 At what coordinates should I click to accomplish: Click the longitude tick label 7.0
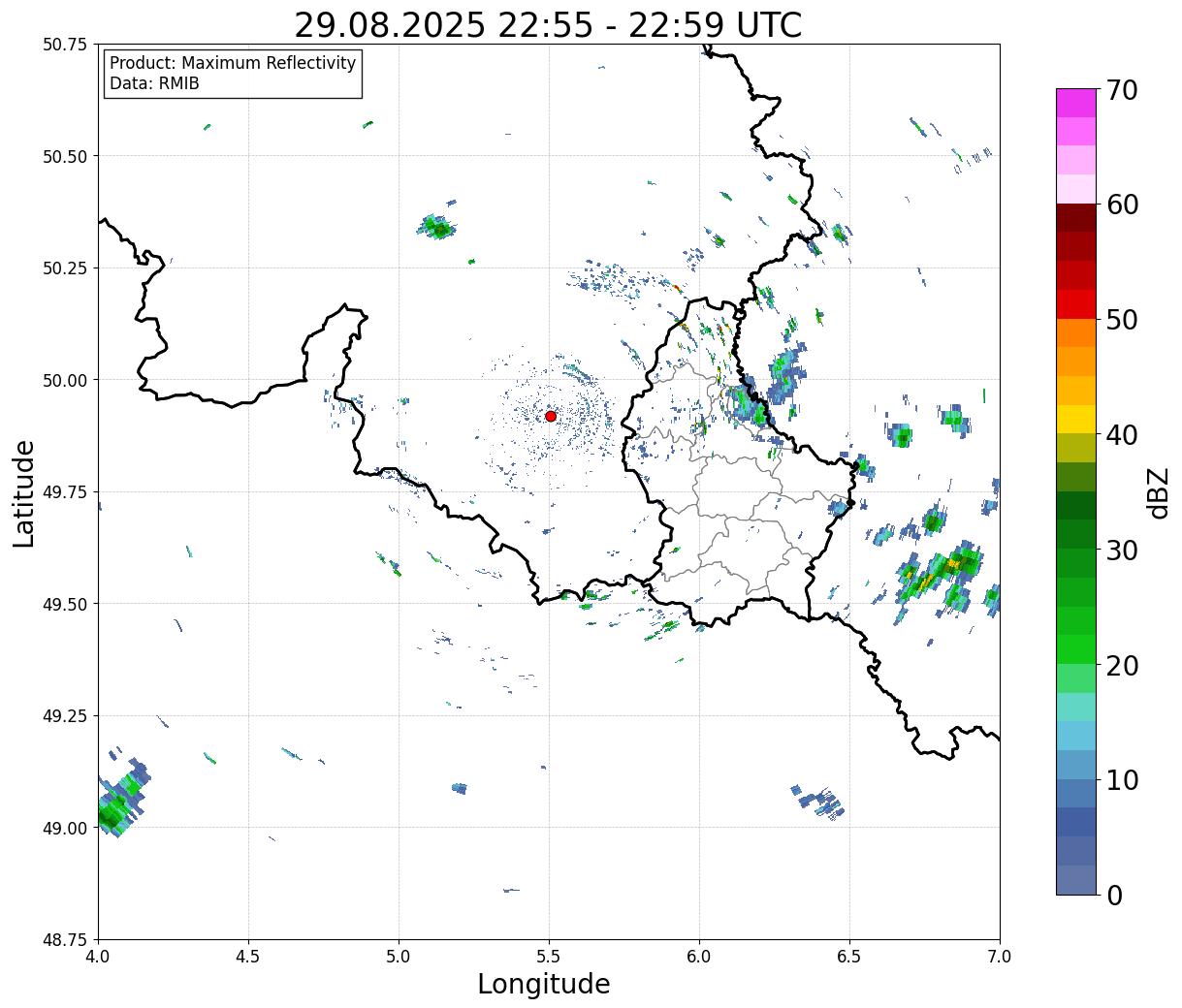(x=1000, y=957)
